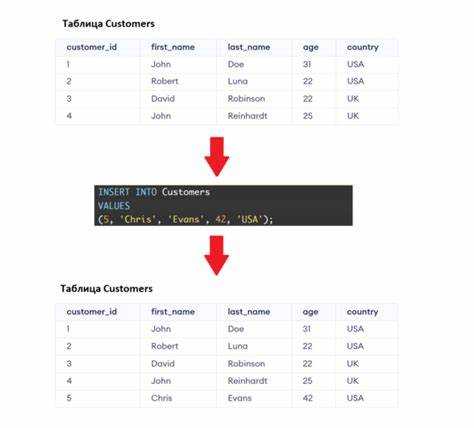Click the bottom 'Таблица Customers' heading

coord(106,289)
